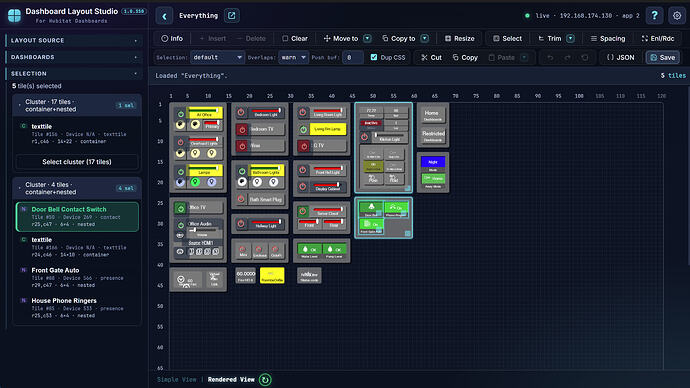Click the Select cluster (17 tiles) button

pyautogui.click(x=77, y=162)
